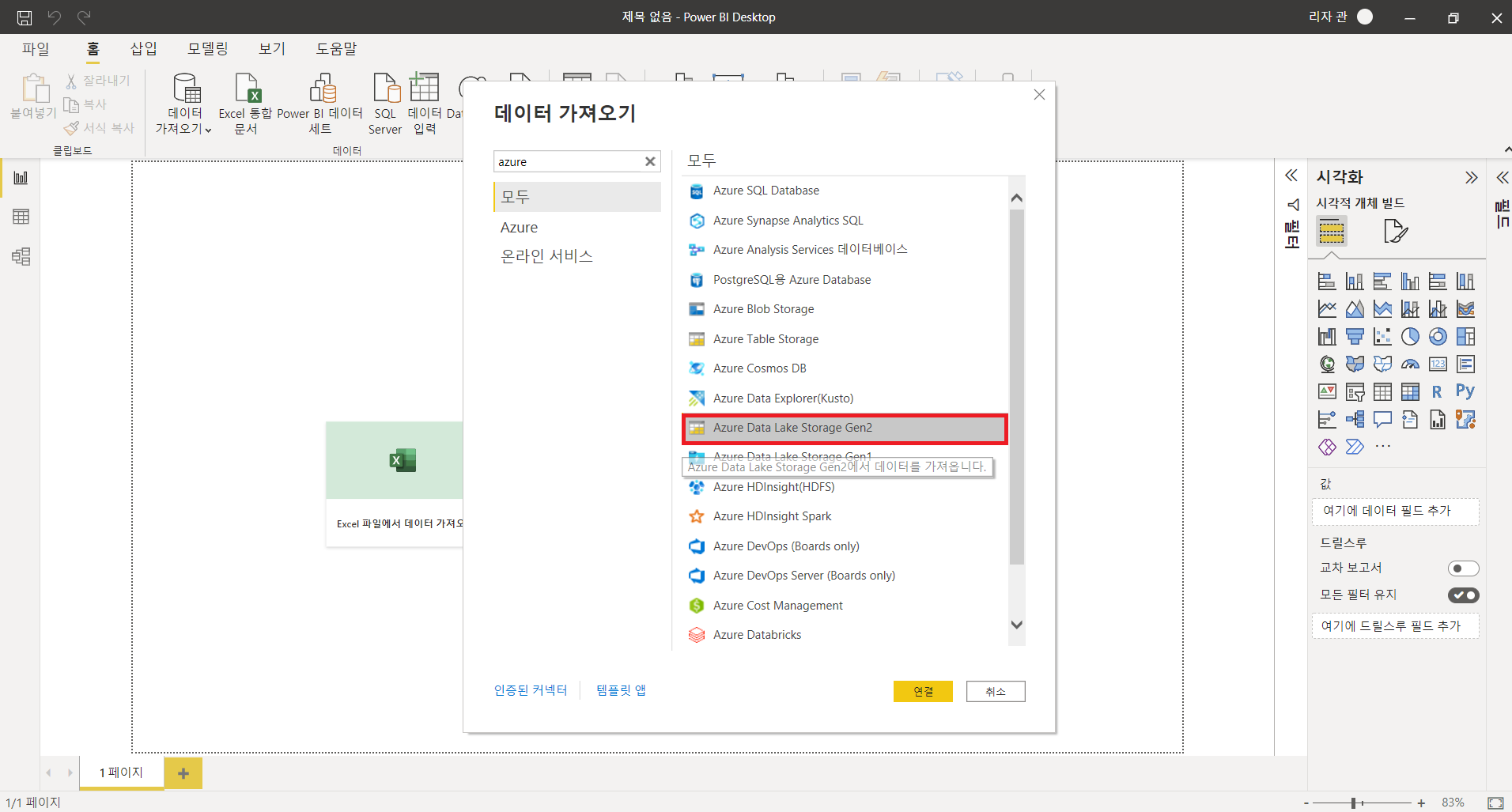Click zoom in plus button
The height and width of the screenshot is (812, 1512).
pyautogui.click(x=1421, y=803)
